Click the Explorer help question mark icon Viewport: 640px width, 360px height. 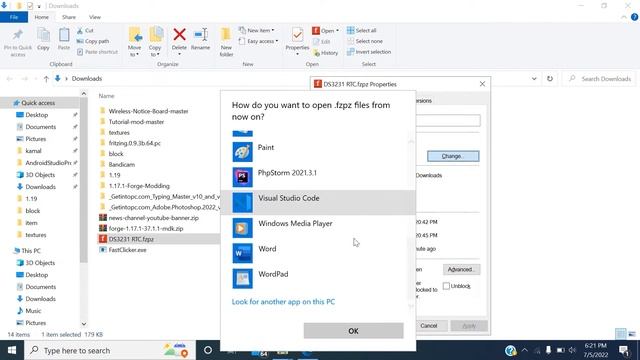(634, 17)
